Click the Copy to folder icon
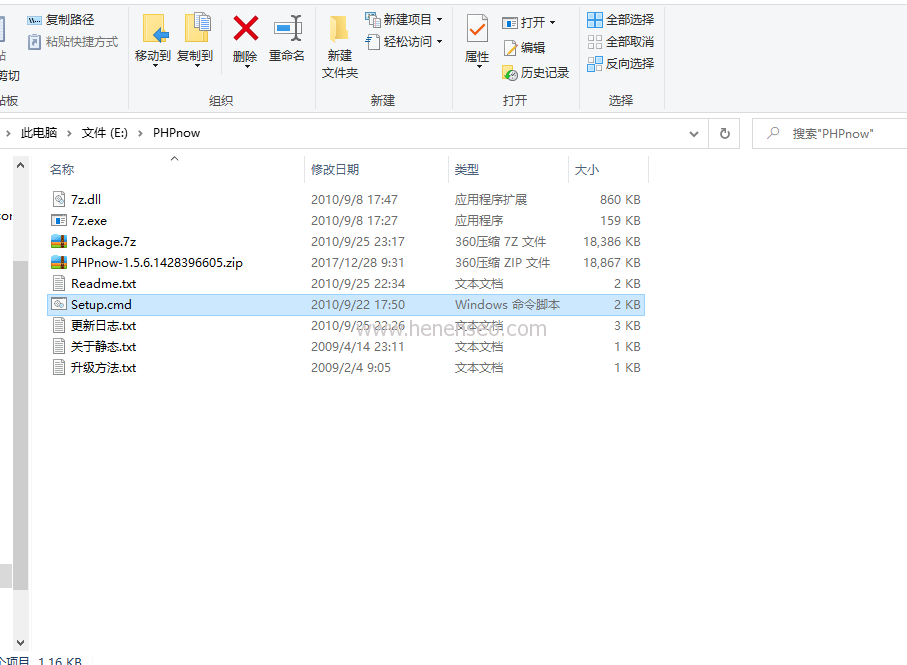This screenshot has height=665, width=907. tap(197, 28)
